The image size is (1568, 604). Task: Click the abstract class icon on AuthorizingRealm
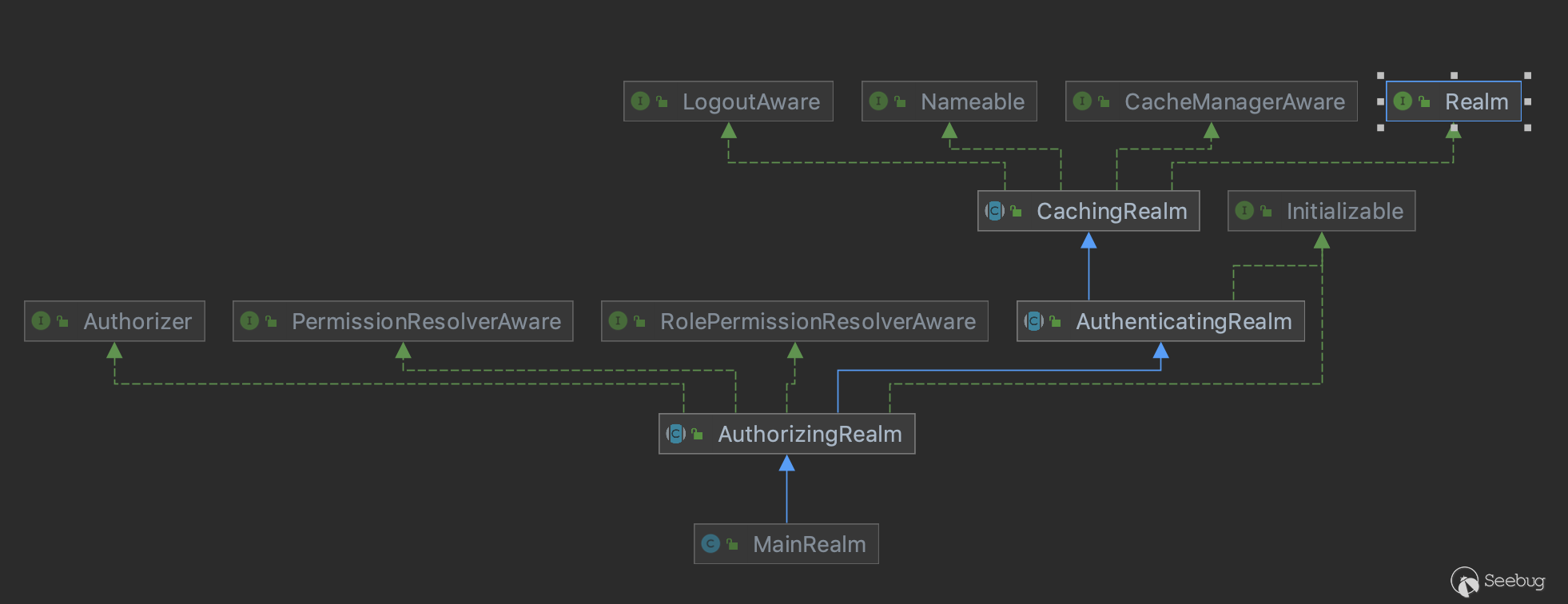click(x=676, y=434)
